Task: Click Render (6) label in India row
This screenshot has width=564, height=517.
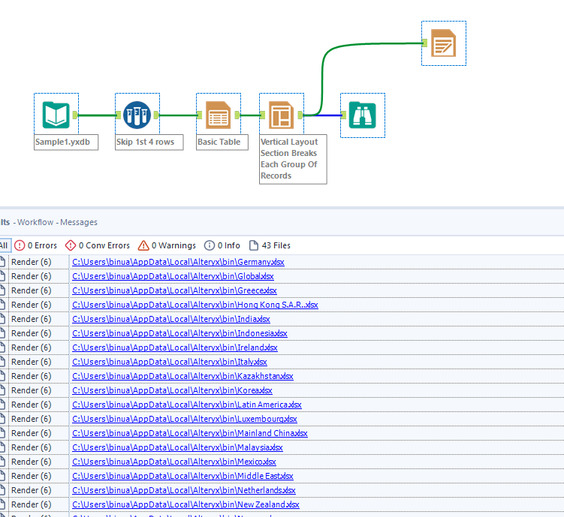Action: pyautogui.click(x=31, y=319)
